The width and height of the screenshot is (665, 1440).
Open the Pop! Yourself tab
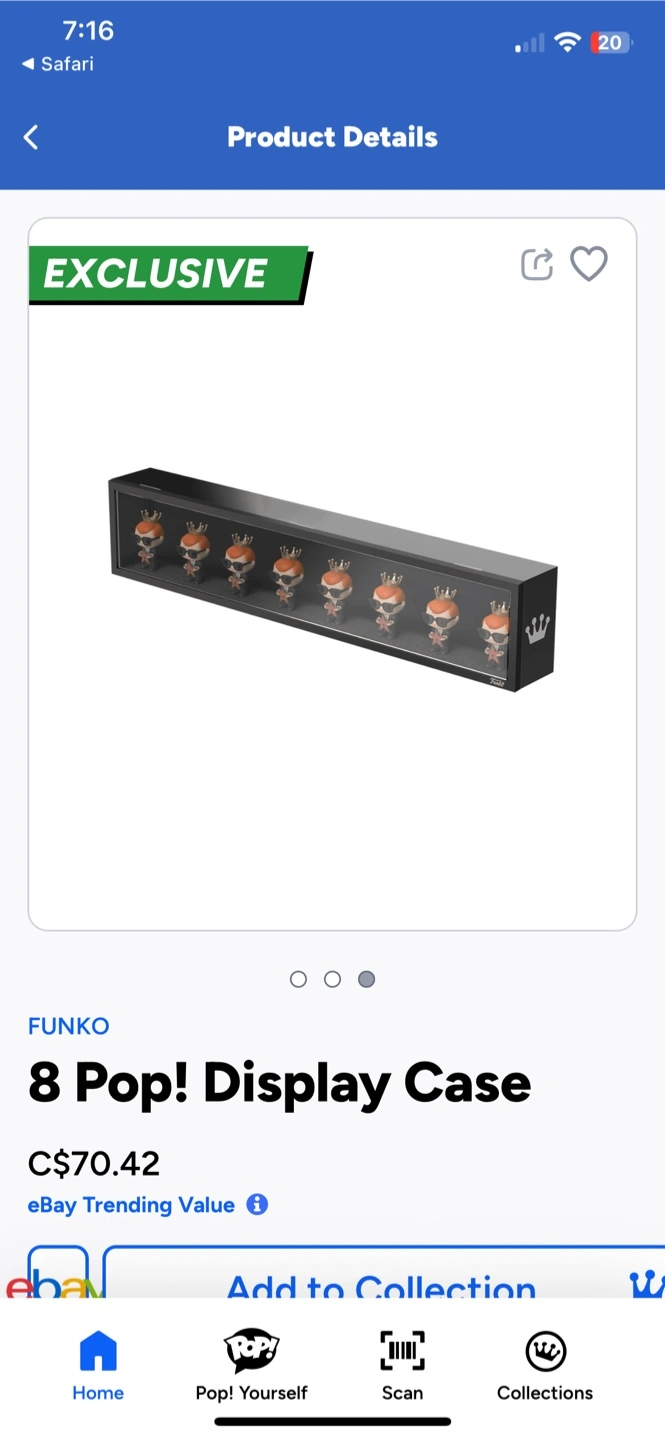(x=251, y=1365)
